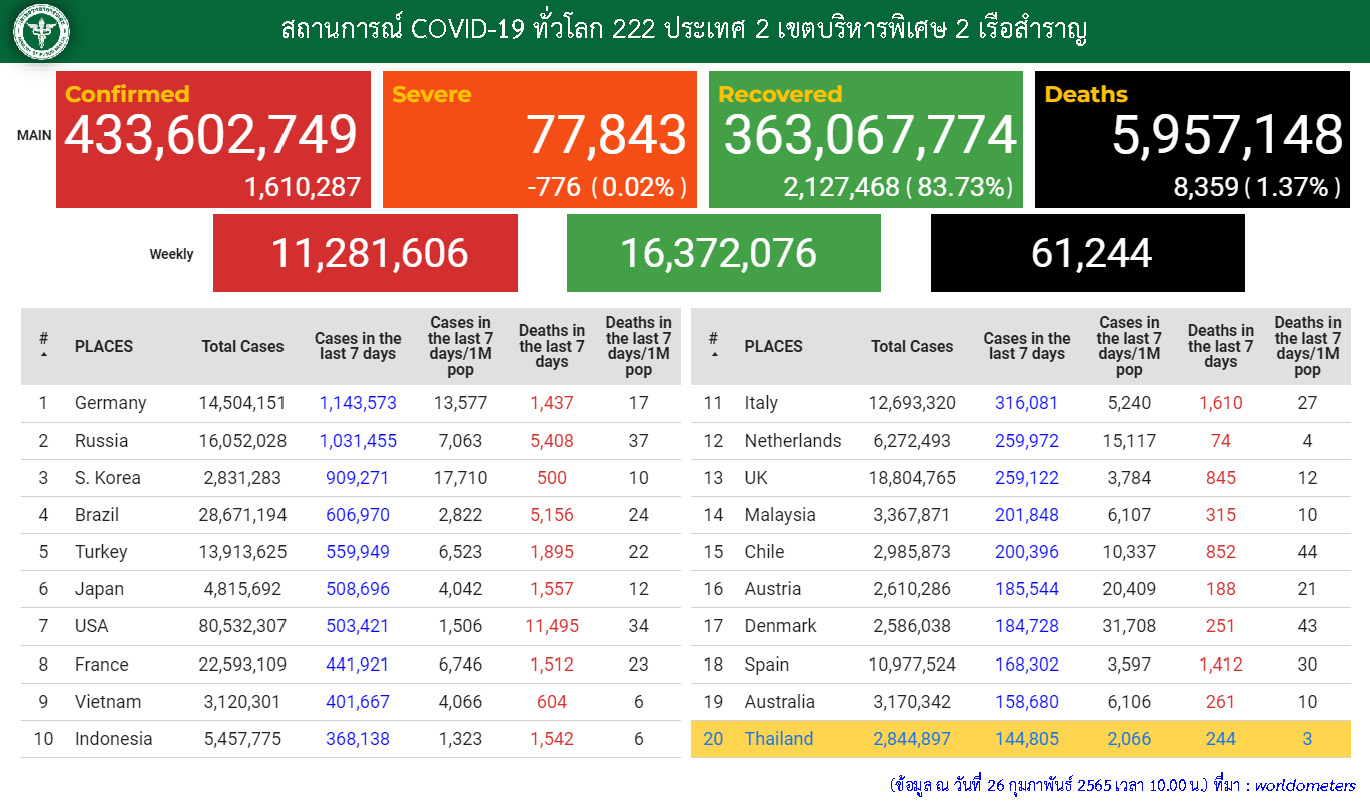This screenshot has width=1370, height=805.
Task: Click Germany weekly cases 1,143,573
Action: click(358, 403)
